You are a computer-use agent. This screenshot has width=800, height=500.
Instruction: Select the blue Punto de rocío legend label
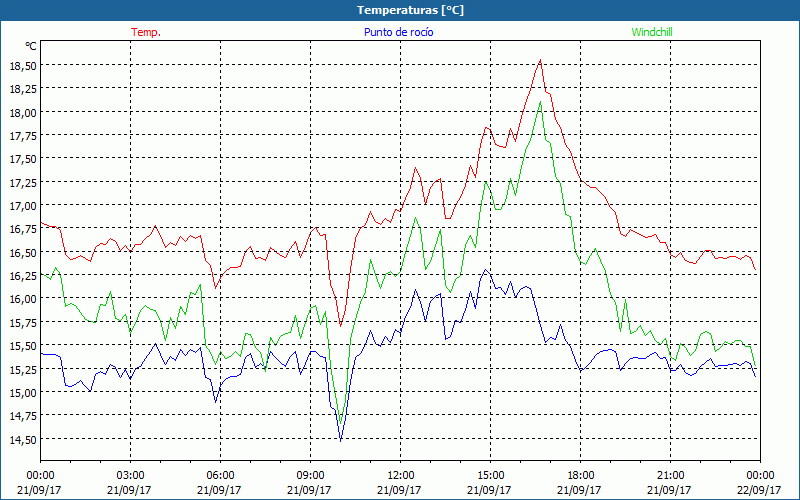tap(398, 32)
